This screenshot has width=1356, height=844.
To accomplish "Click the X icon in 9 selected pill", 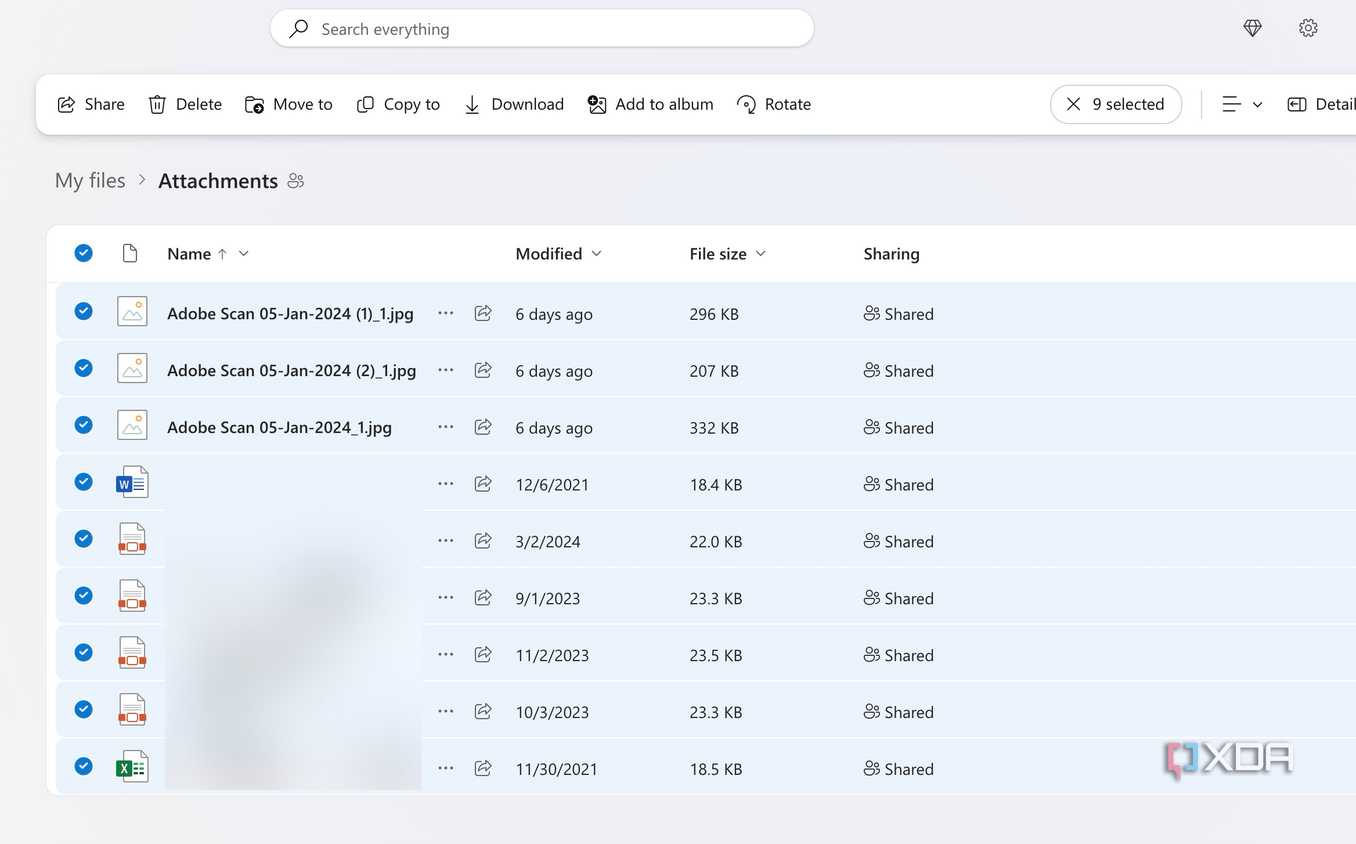I will coord(1073,104).
